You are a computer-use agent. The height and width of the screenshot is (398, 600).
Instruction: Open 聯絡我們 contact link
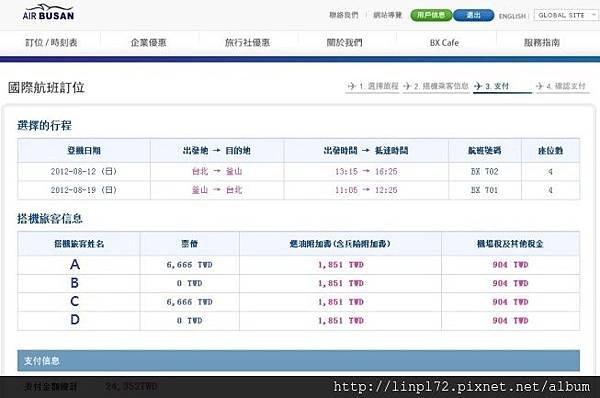tap(344, 15)
